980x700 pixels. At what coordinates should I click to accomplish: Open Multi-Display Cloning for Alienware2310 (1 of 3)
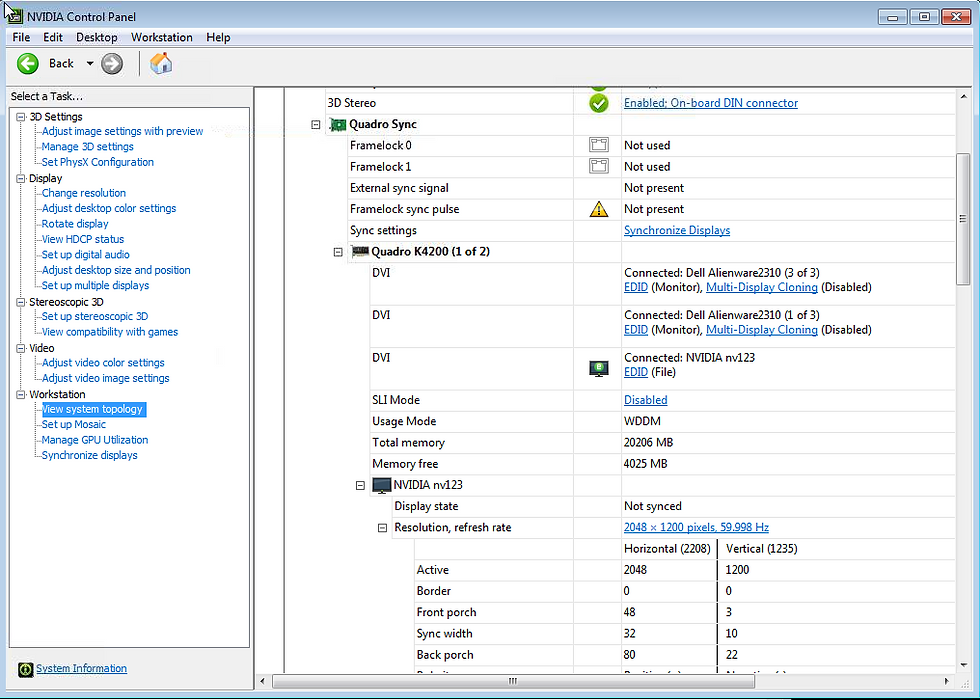click(x=762, y=330)
